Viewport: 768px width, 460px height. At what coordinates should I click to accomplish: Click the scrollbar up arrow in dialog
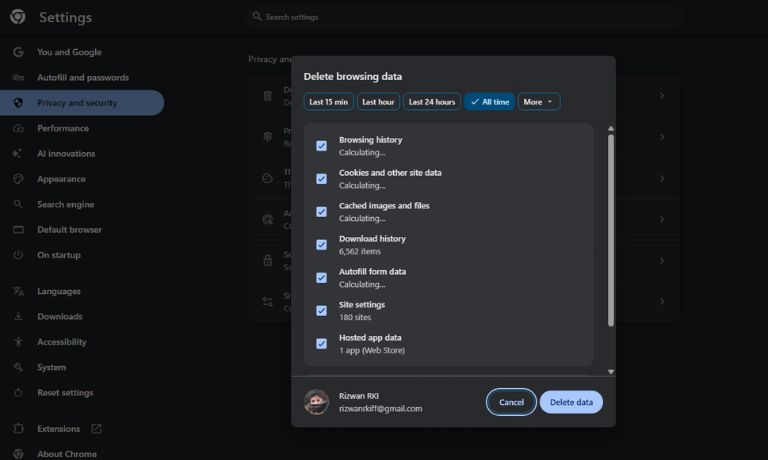coord(611,128)
